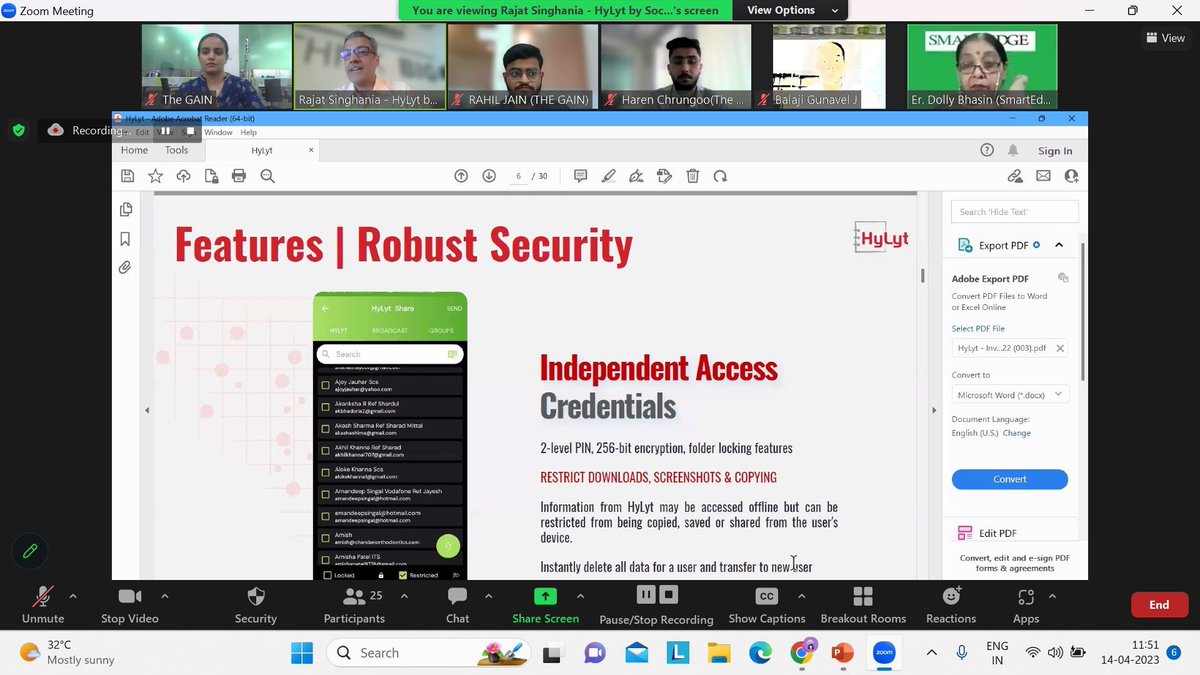This screenshot has width=1200, height=675.
Task: Expand options arrow next to Share Screen
Action: 580,596
